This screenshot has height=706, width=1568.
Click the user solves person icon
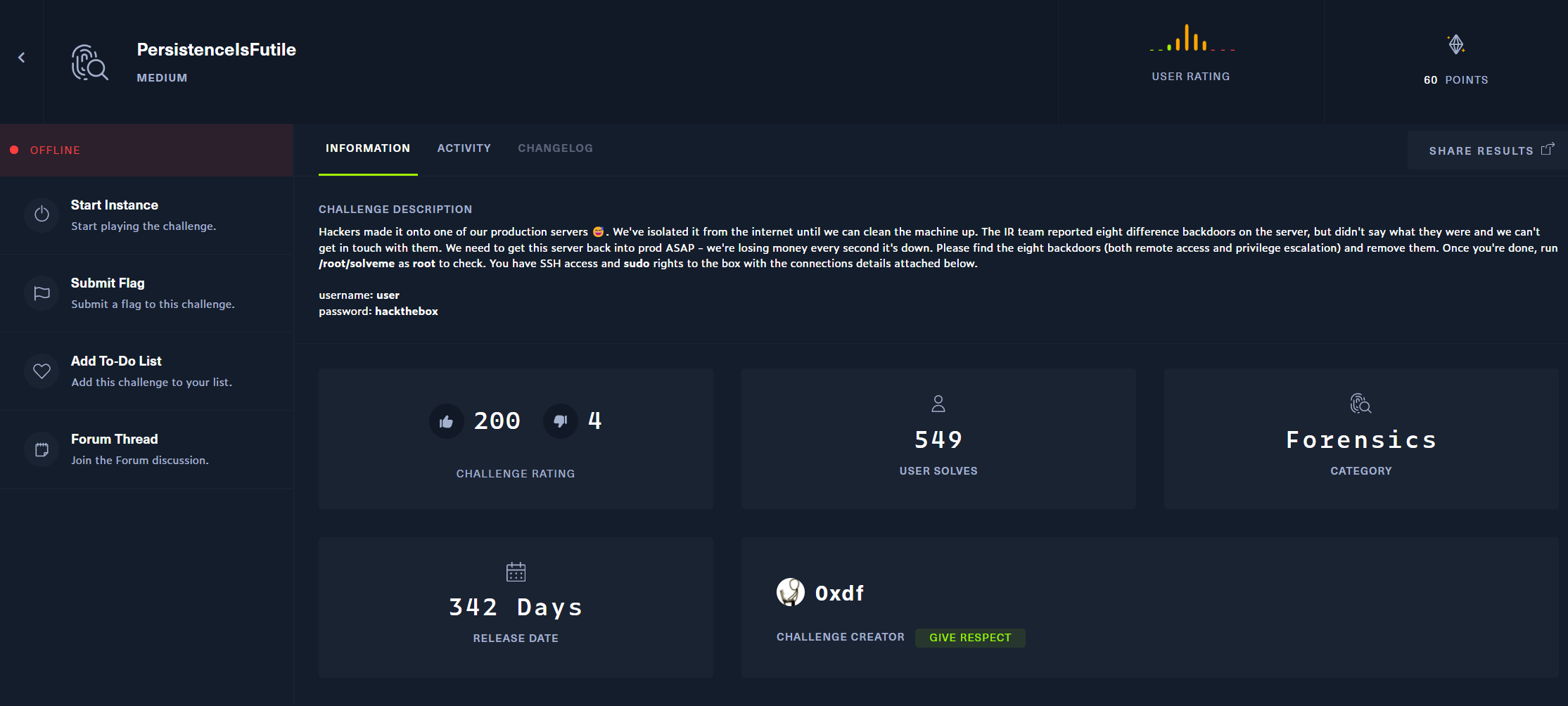coord(938,404)
